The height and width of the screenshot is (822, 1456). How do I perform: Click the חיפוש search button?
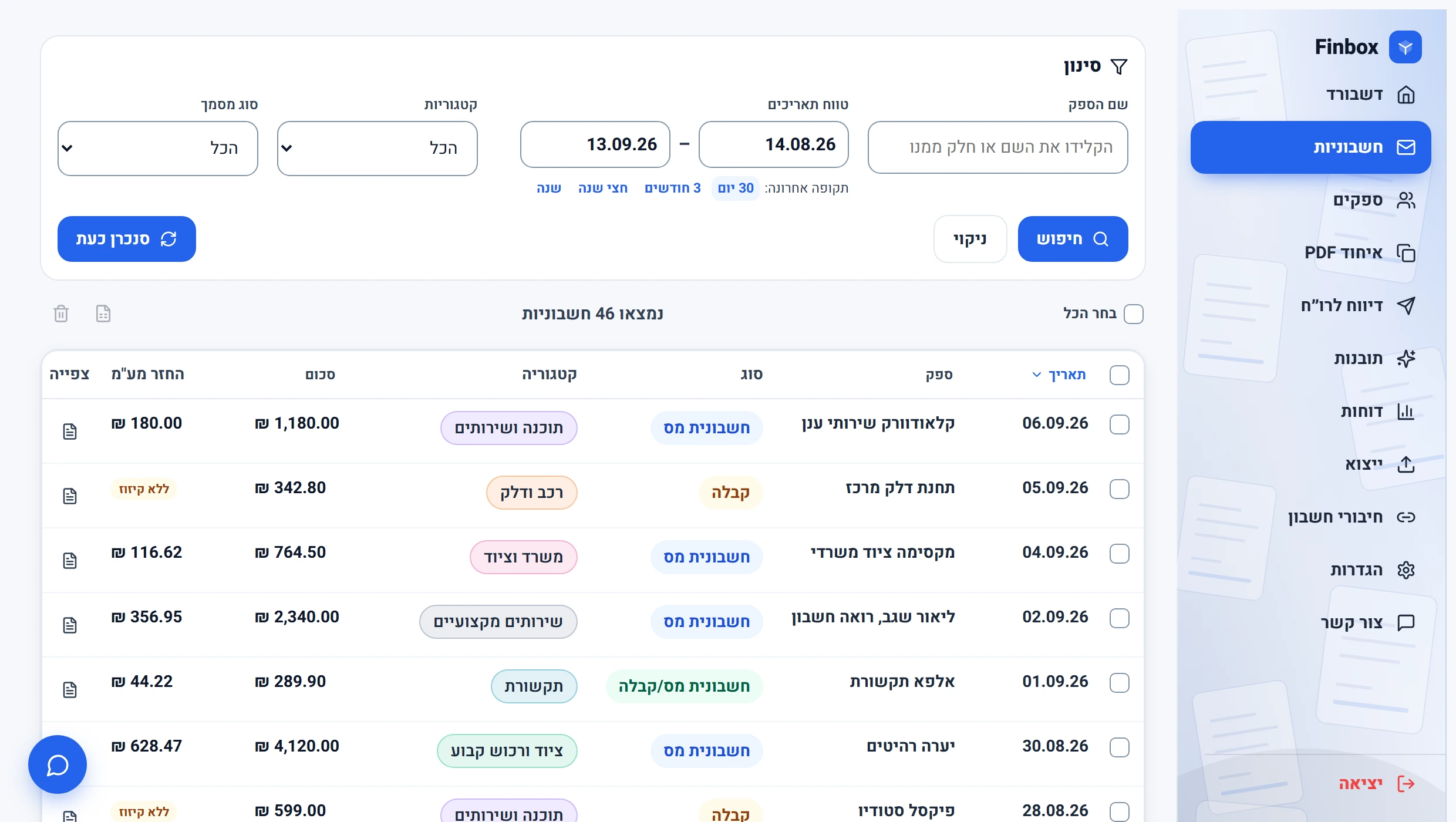point(1073,239)
